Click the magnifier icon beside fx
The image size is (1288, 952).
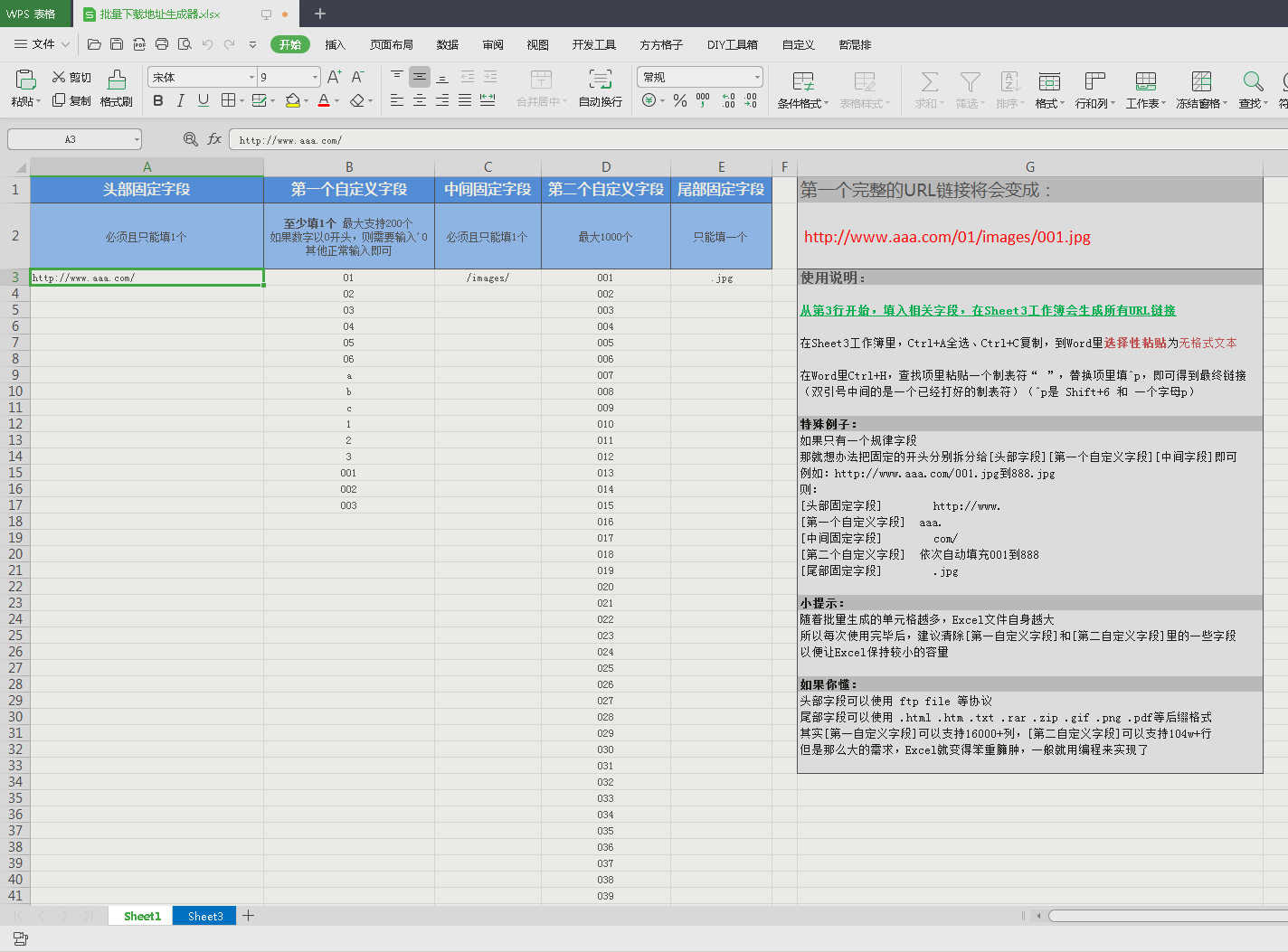tap(190, 139)
